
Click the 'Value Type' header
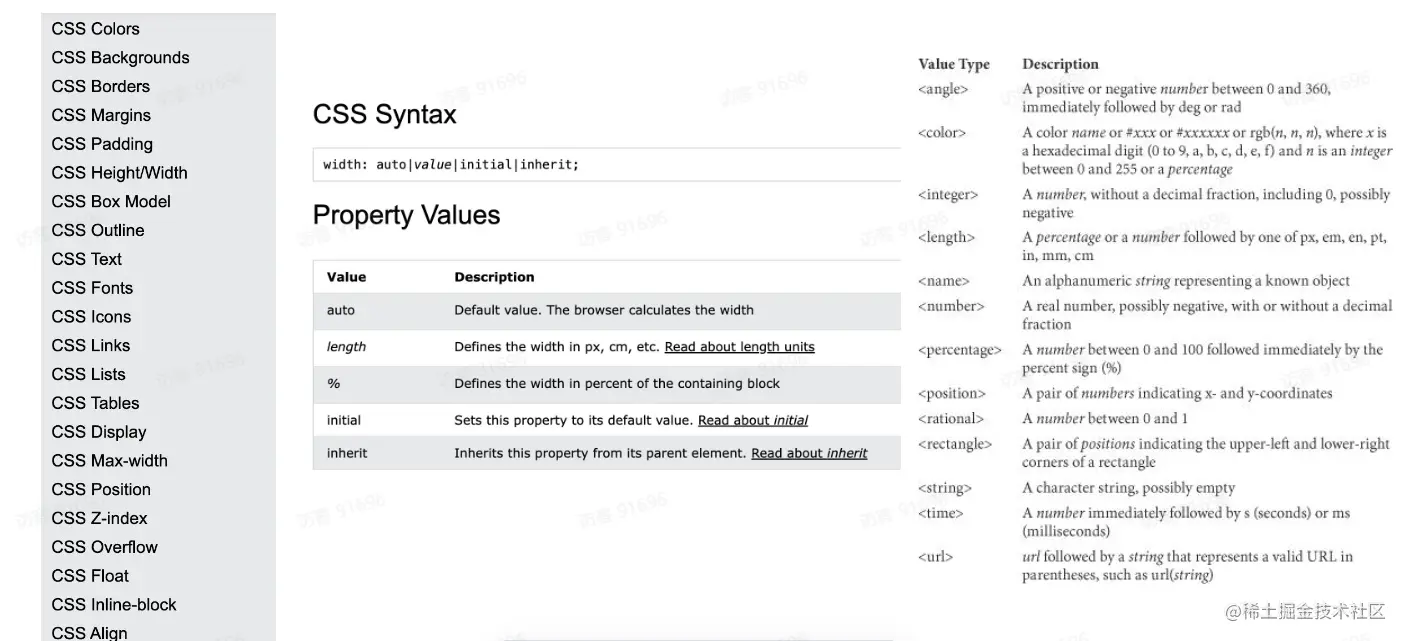coord(954,64)
